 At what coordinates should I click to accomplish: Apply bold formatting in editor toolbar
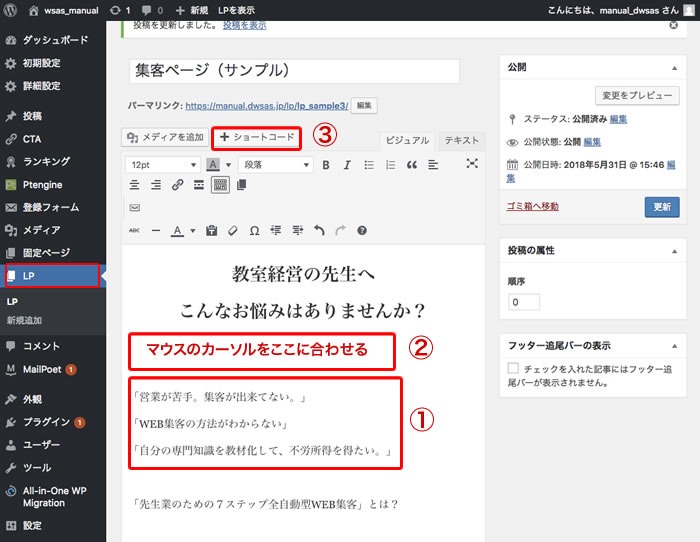pyautogui.click(x=326, y=164)
